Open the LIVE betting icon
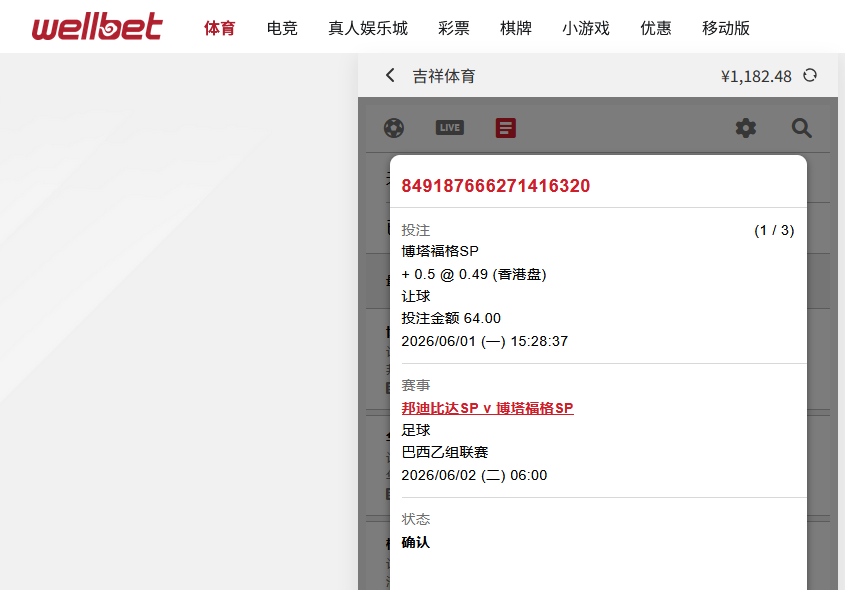The height and width of the screenshot is (590, 845). [x=449, y=128]
